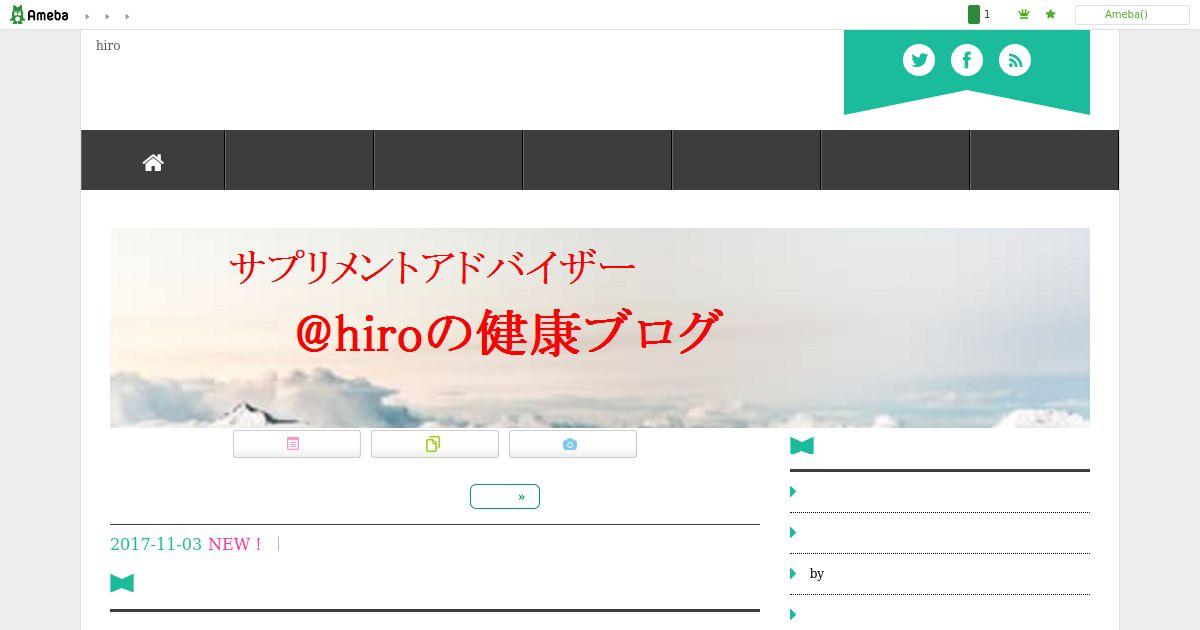Click the green notification icon beside 1
1200x630 pixels.
coord(973,14)
